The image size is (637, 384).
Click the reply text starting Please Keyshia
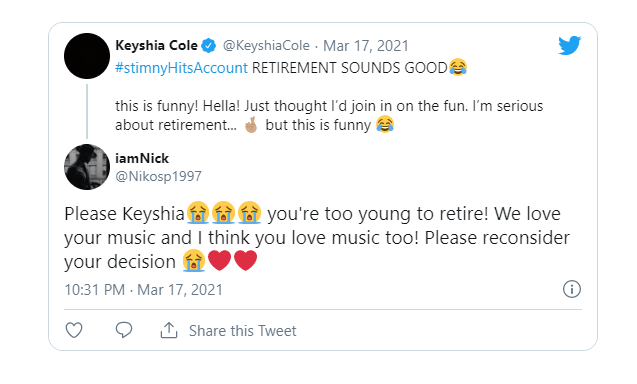tap(317, 238)
